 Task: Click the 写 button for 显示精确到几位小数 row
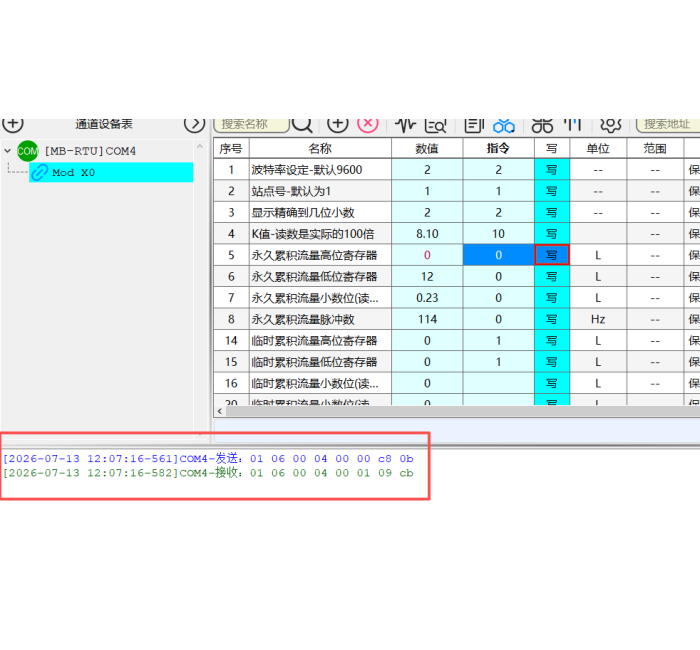pyautogui.click(x=552, y=212)
